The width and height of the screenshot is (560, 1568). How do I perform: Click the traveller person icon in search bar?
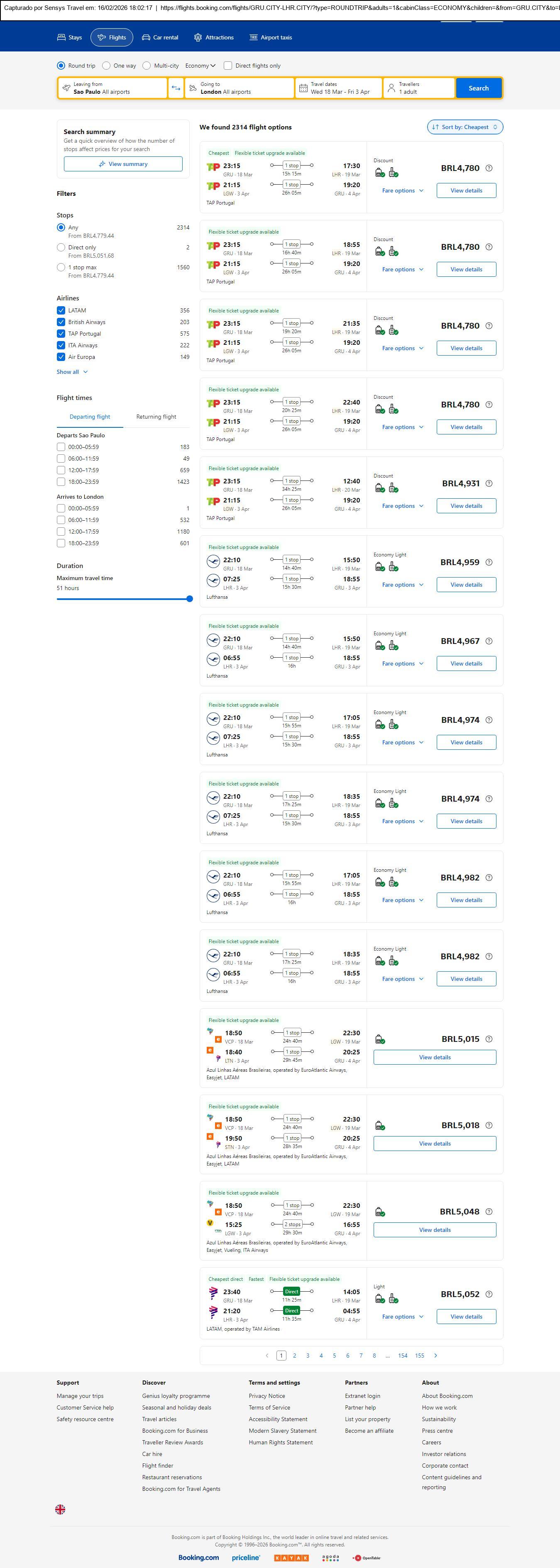tap(391, 88)
